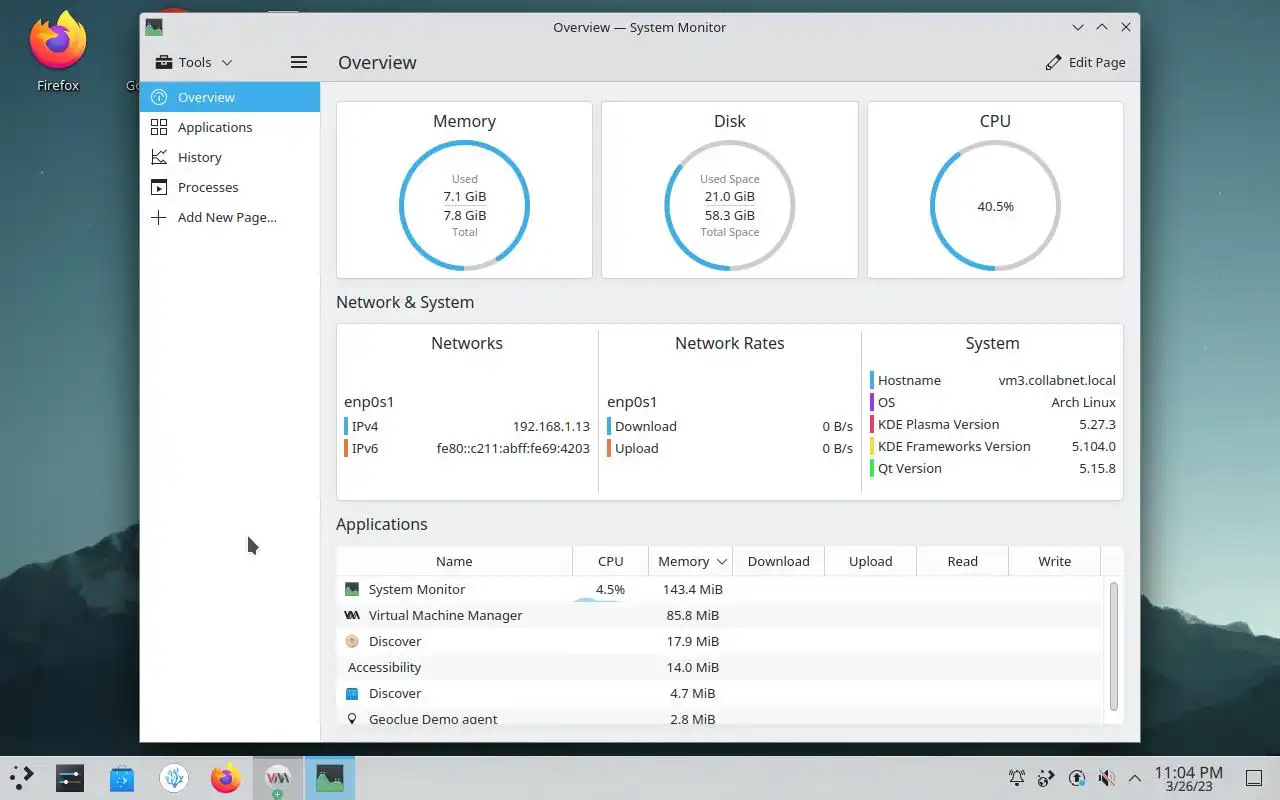The width and height of the screenshot is (1280, 800).
Task: Expand the Tools dropdown menu
Action: [194, 62]
